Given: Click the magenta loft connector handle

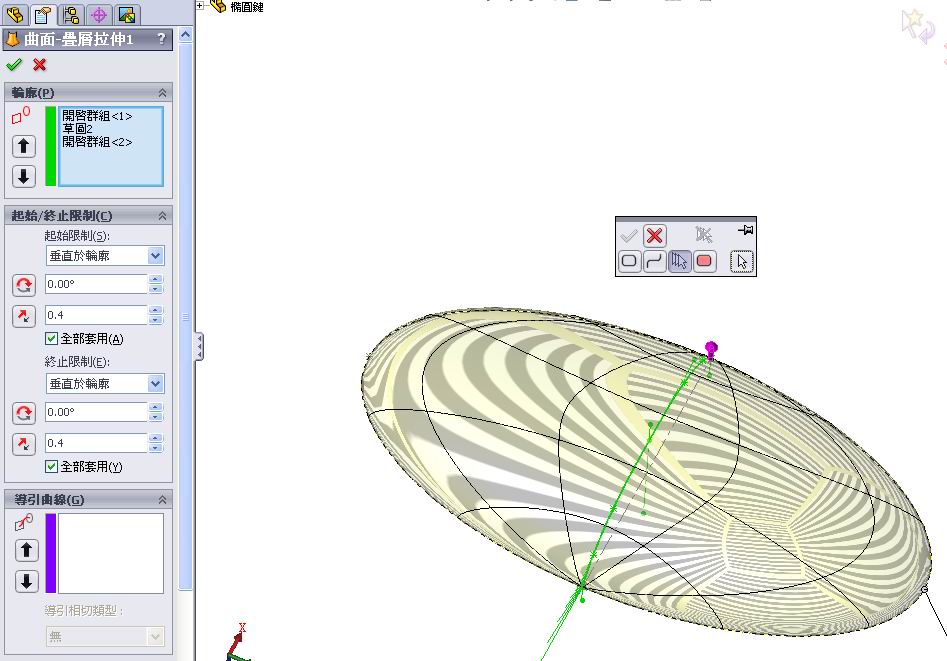Looking at the screenshot, I should [711, 349].
